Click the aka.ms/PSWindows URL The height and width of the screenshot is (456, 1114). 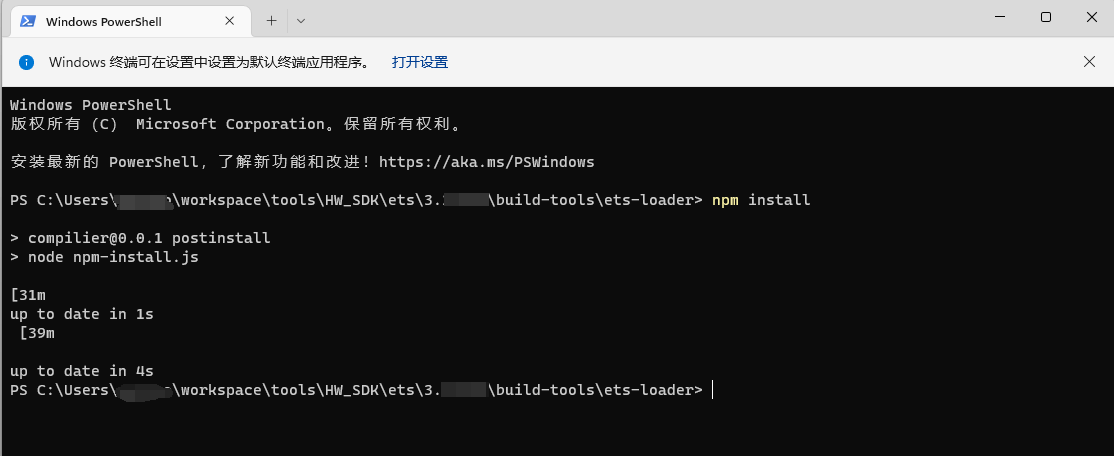(486, 162)
